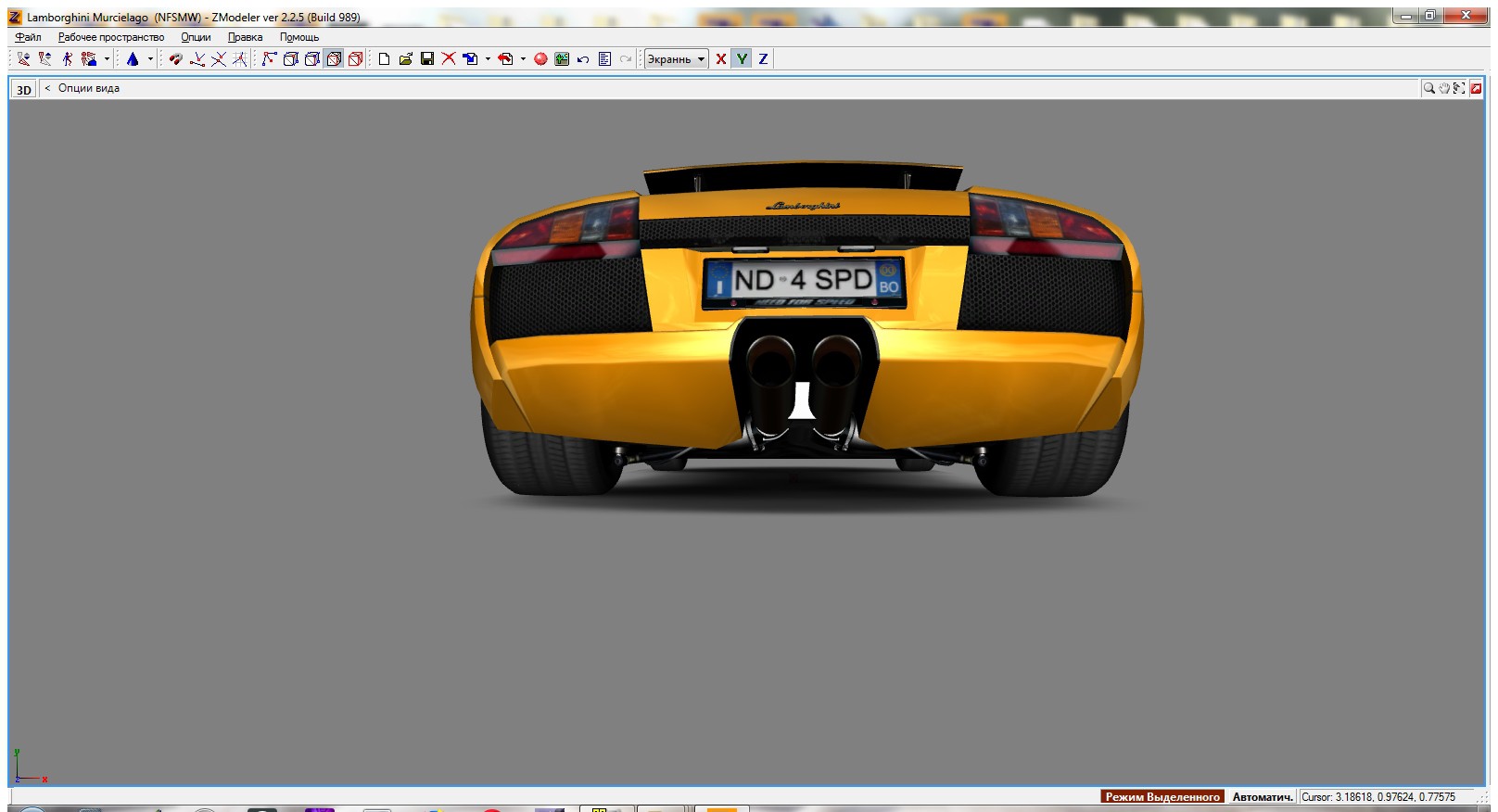Click the viewport pan hand icon

pos(1444,88)
